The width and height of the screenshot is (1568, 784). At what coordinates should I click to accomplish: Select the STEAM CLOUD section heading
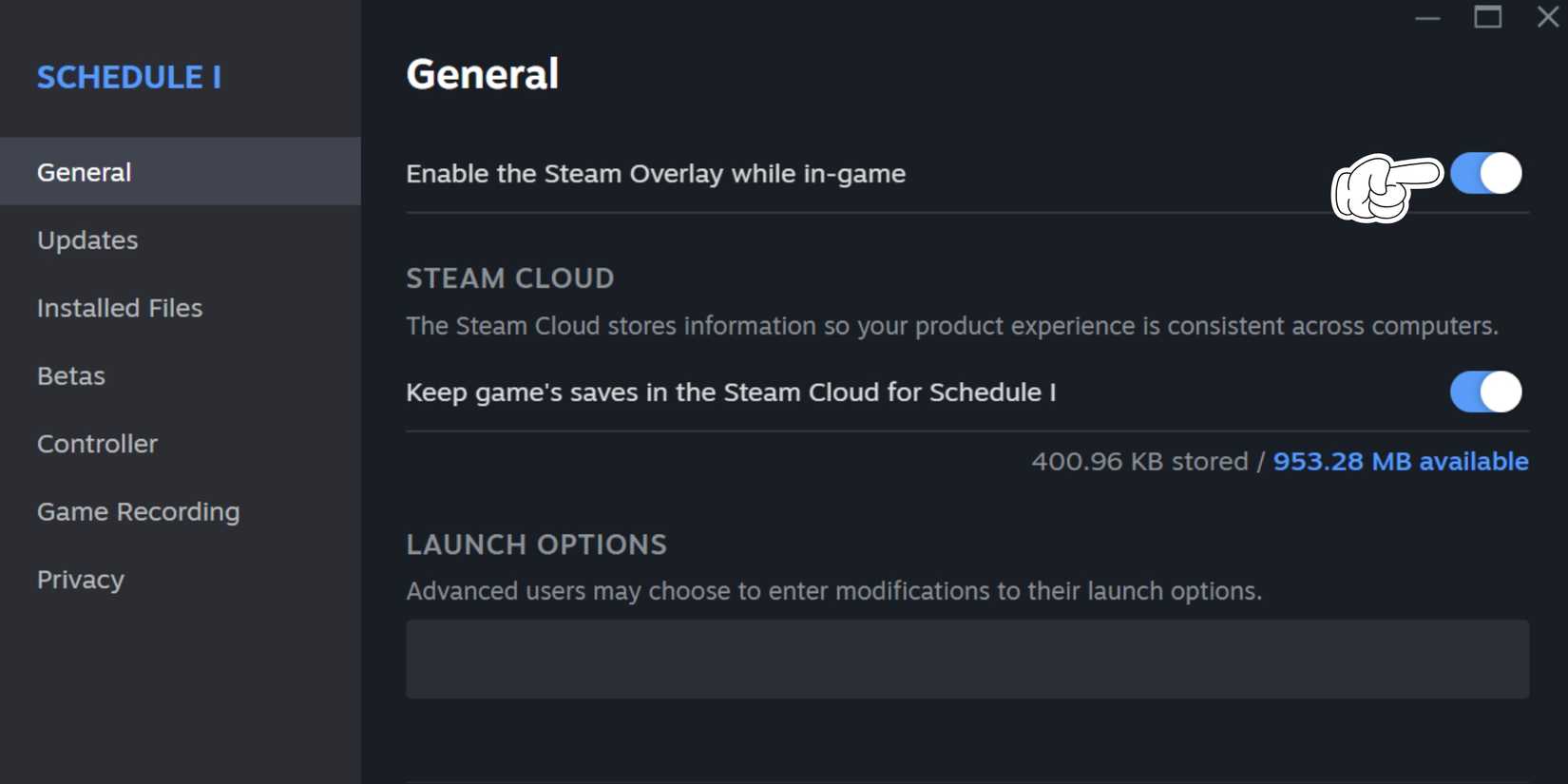(510, 277)
